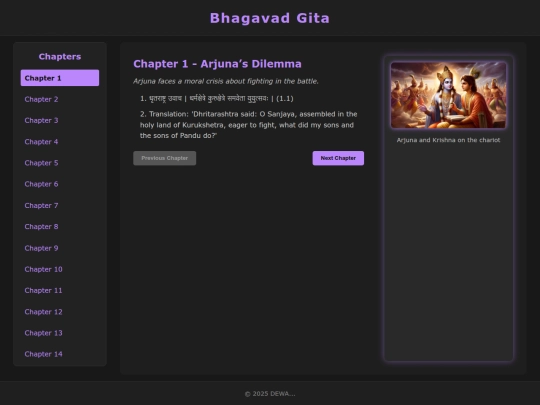The image size is (540, 405).
Task: Open the Arjuna and Krishna chariot image
Action: click(448, 95)
